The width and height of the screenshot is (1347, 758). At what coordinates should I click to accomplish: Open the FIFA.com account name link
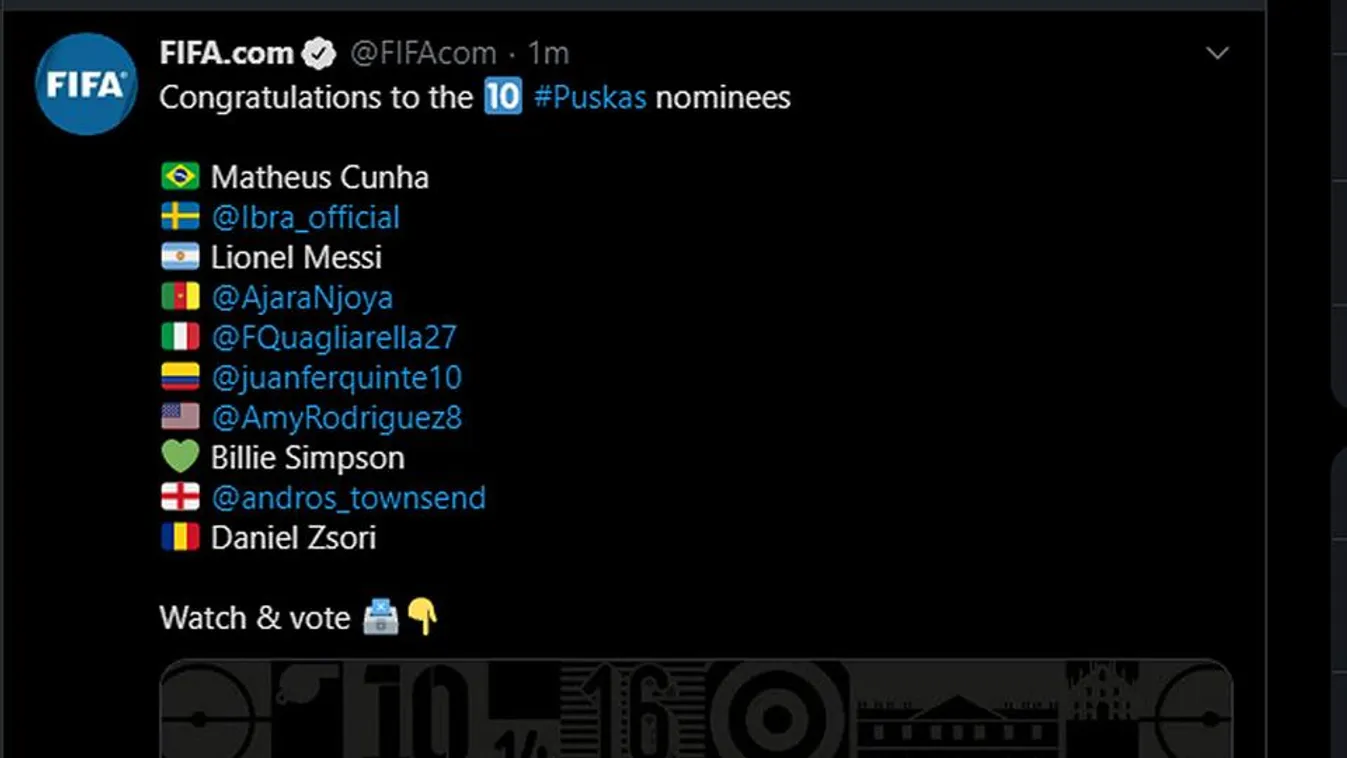tap(226, 53)
